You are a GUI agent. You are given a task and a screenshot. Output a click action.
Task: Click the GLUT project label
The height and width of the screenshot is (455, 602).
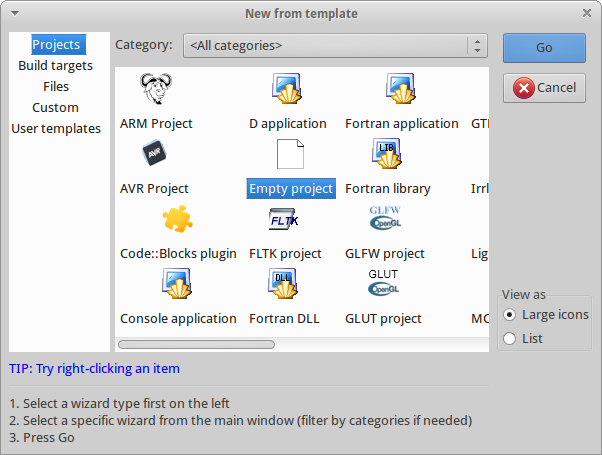coord(383,318)
